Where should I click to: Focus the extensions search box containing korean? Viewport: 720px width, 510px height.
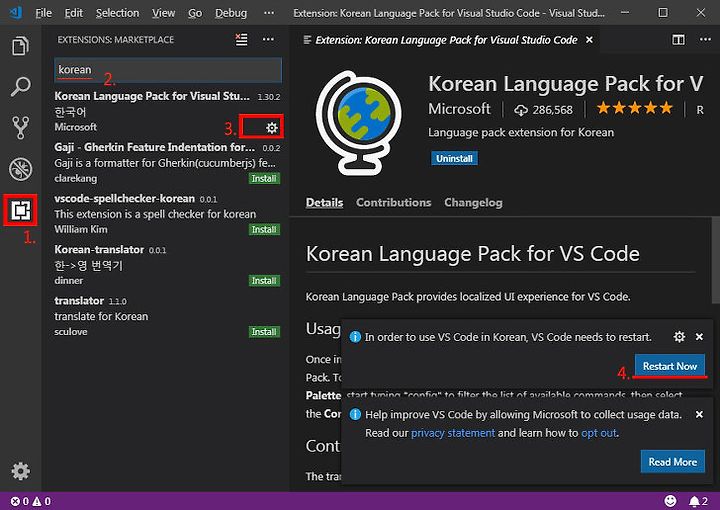click(x=168, y=70)
